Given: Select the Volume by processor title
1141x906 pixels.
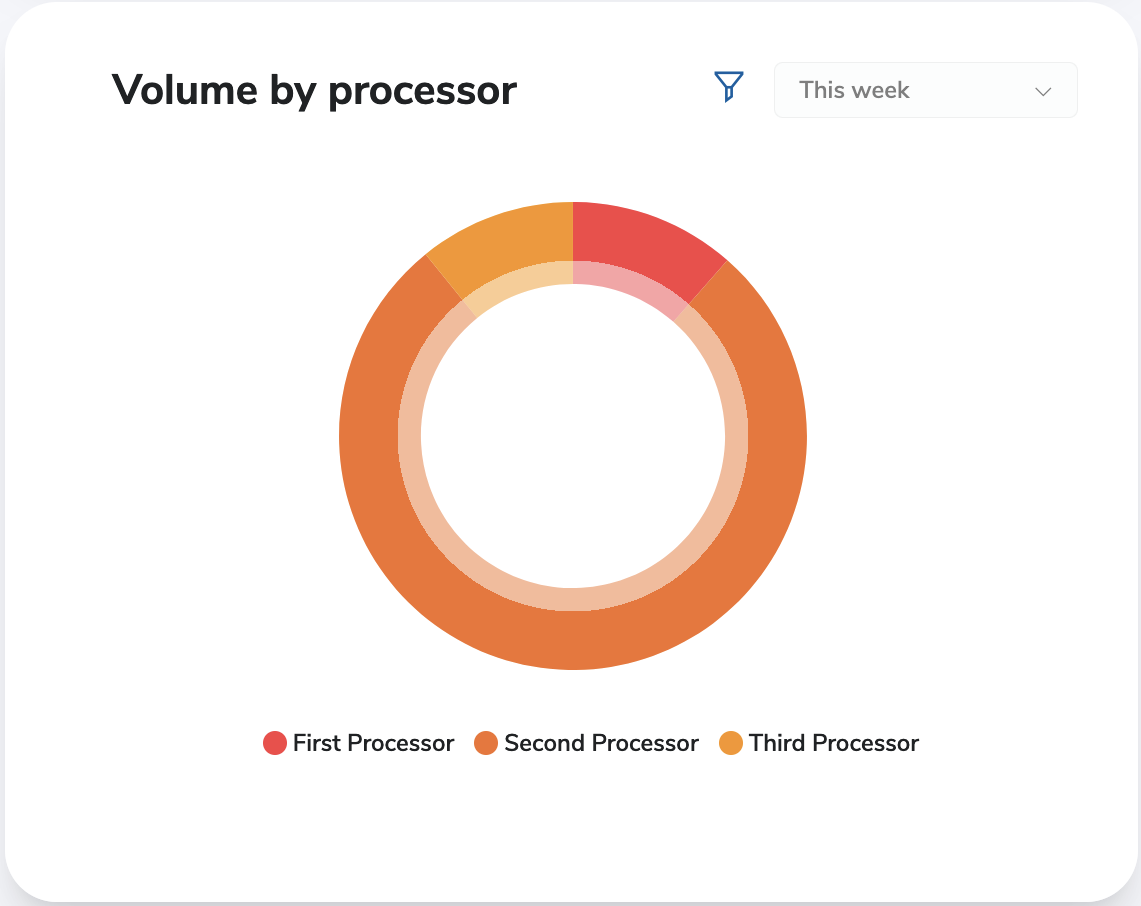Looking at the screenshot, I should [316, 90].
